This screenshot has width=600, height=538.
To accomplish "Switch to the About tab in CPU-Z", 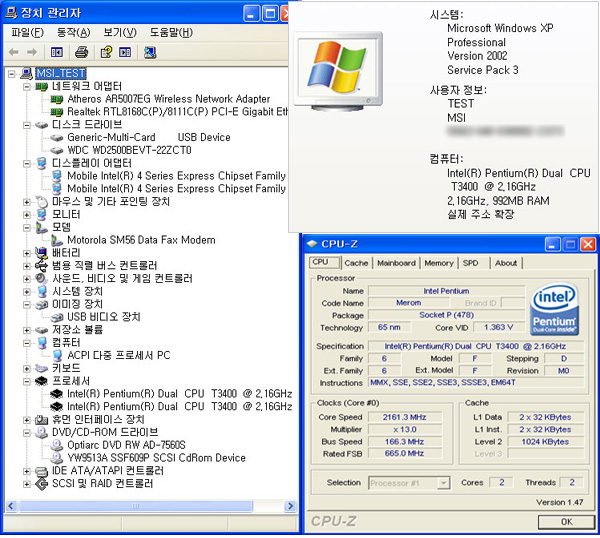I will tap(506, 263).
